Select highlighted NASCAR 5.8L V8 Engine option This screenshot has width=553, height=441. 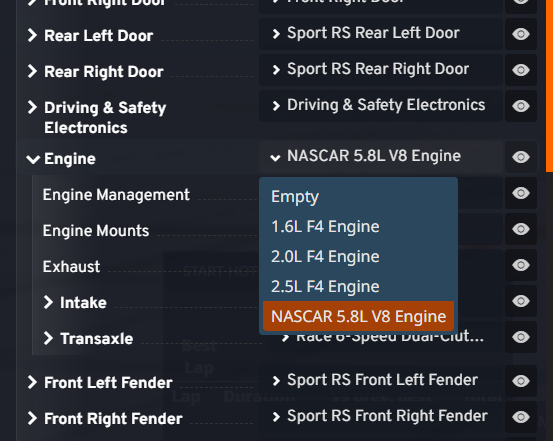point(358,316)
